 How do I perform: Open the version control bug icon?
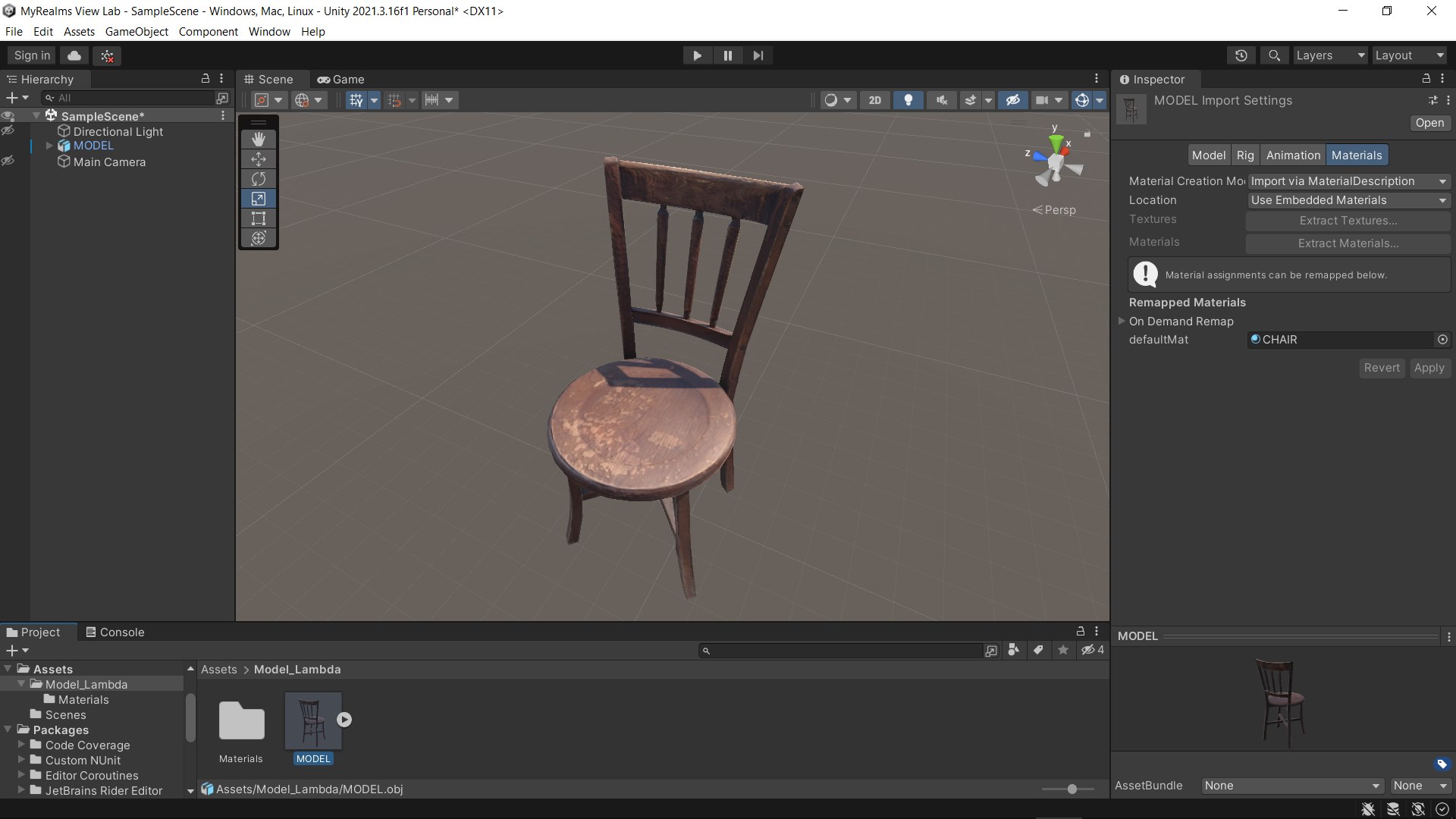click(x=107, y=55)
